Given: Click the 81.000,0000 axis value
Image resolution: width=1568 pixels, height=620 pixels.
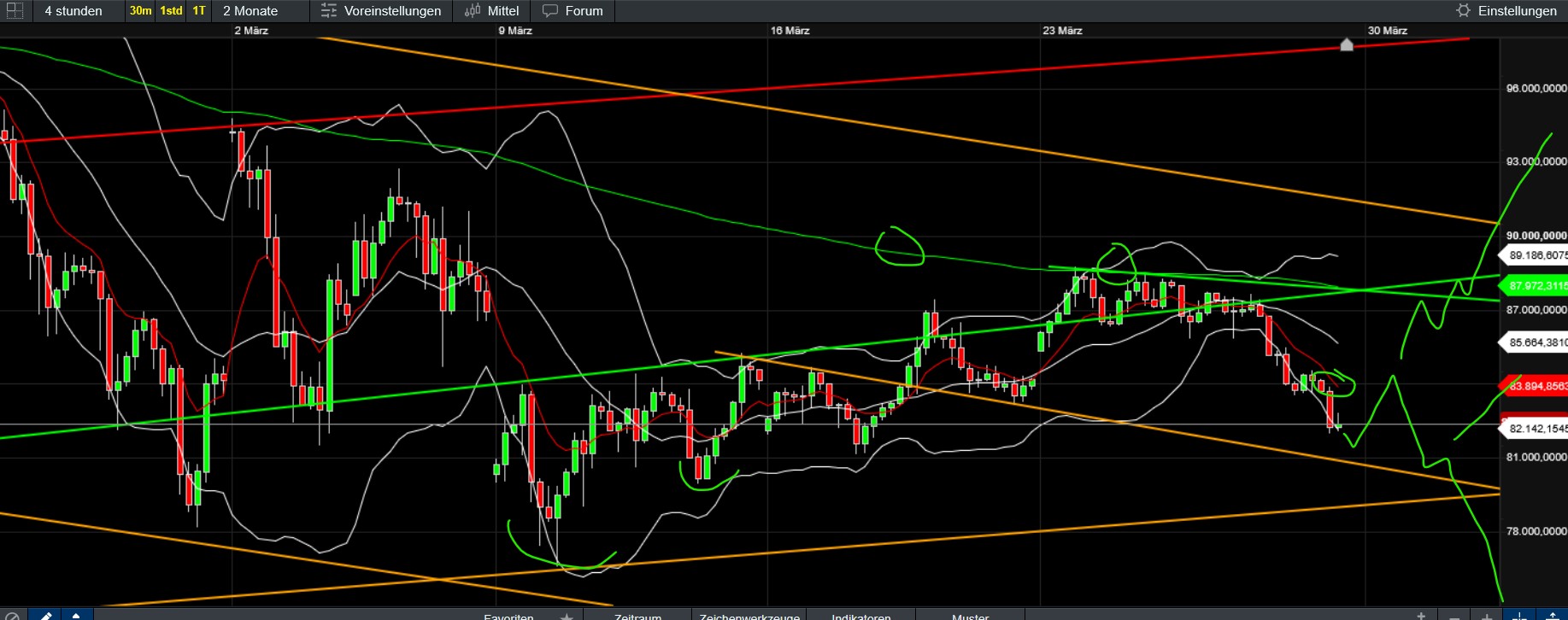Looking at the screenshot, I should point(1536,457).
